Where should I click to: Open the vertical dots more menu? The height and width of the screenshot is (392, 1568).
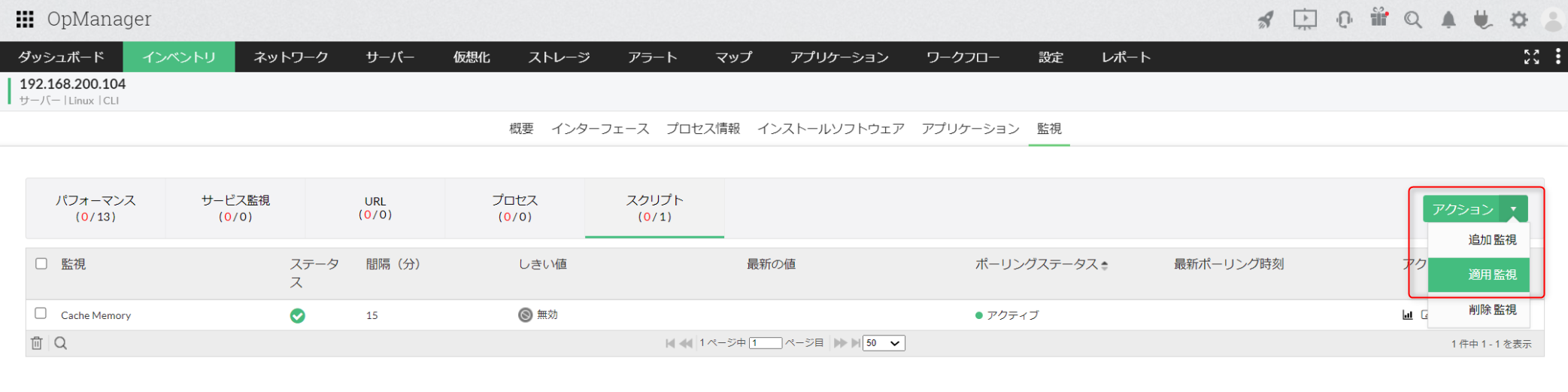pyautogui.click(x=1557, y=57)
